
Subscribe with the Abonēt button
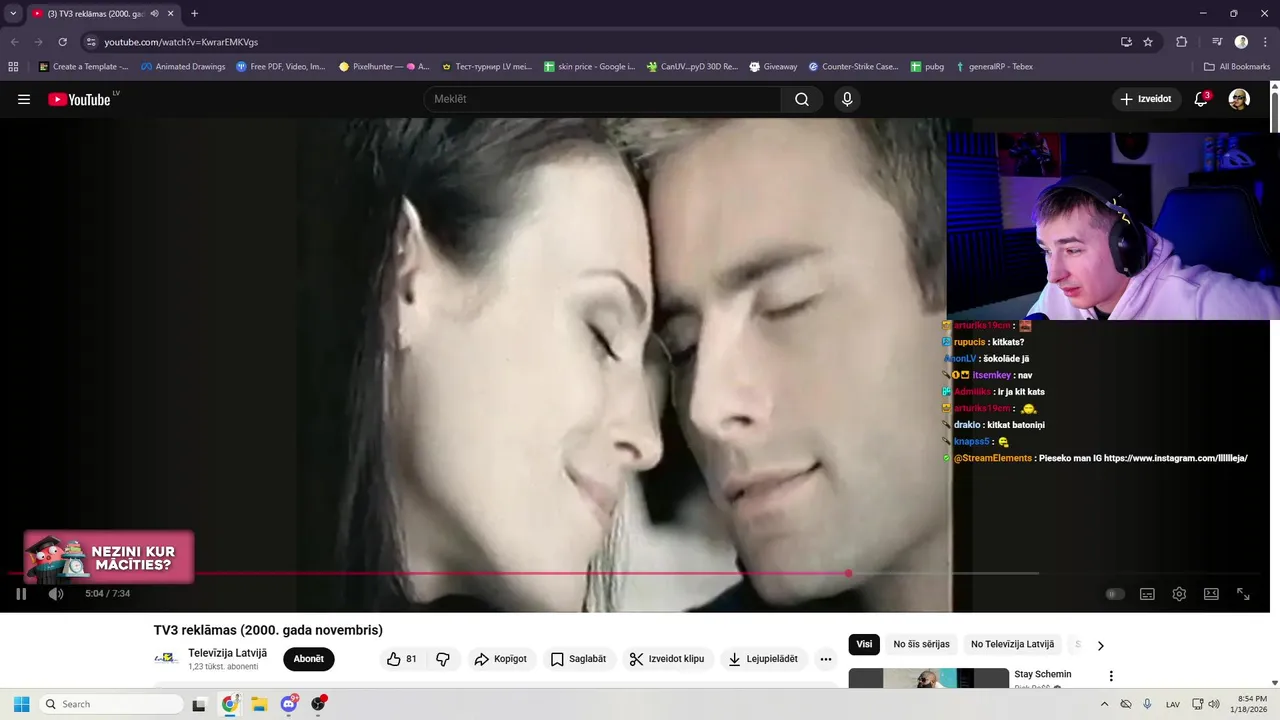point(309,659)
